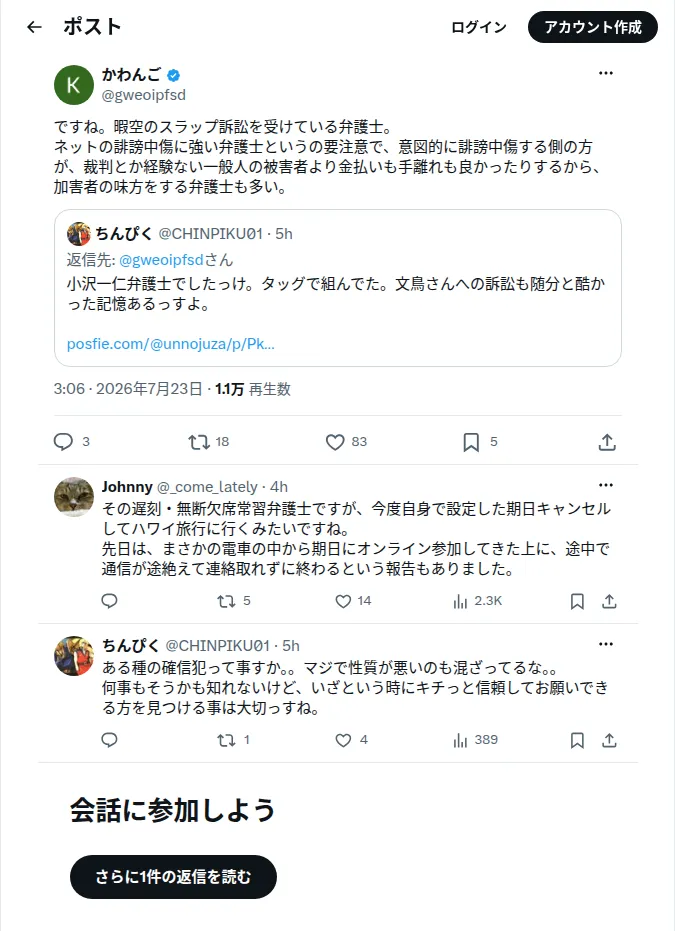The width and height of the screenshot is (675, 931).
Task: Share the main post via upload icon
Action: tap(607, 442)
